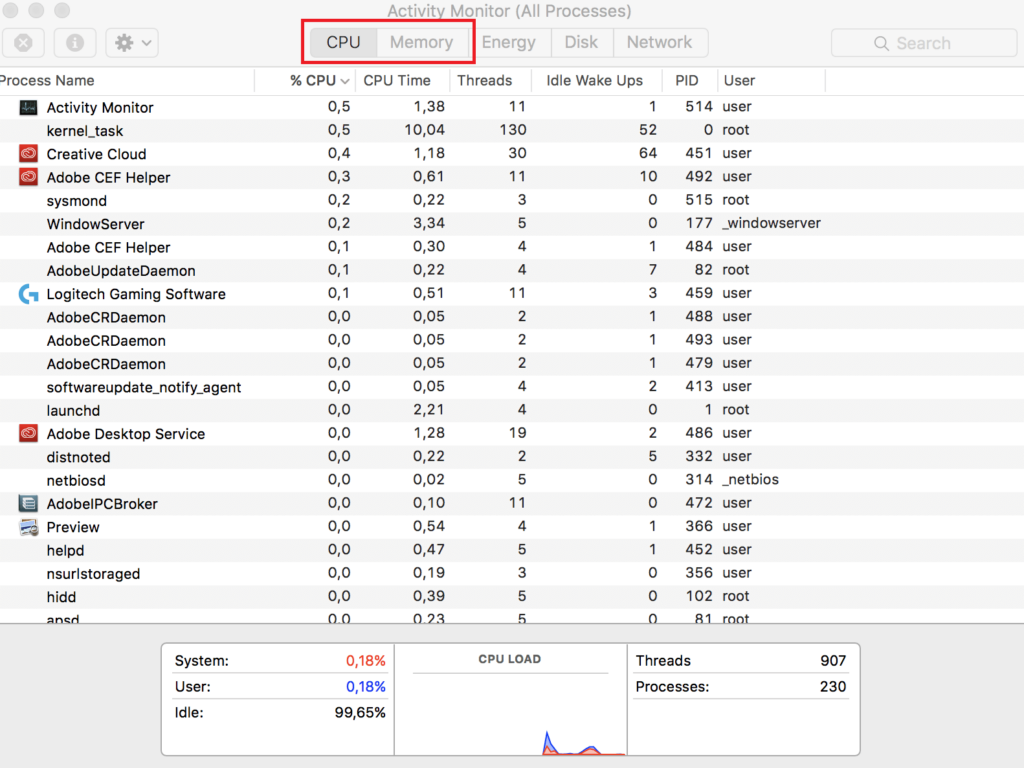The height and width of the screenshot is (768, 1024).
Task: Switch to the Energy tab
Action: click(x=509, y=42)
